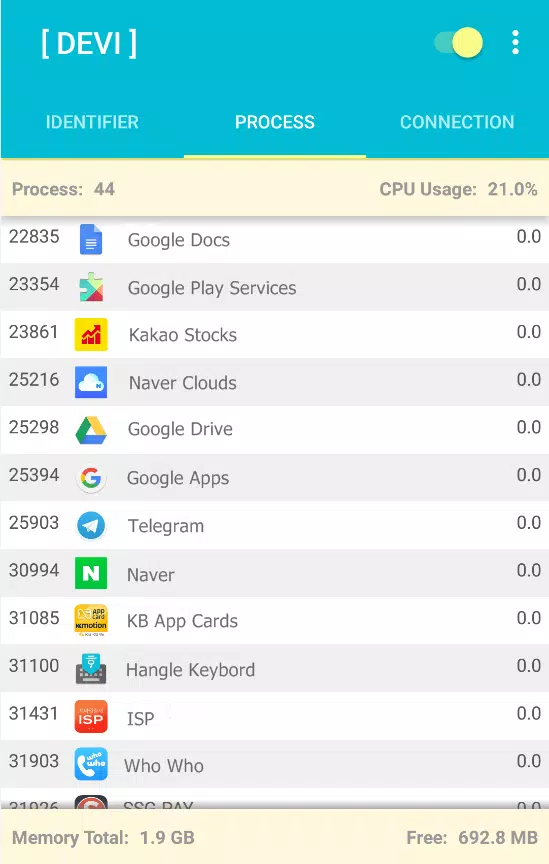
Task: Tap the Google Play Services icon
Action: coord(91,287)
